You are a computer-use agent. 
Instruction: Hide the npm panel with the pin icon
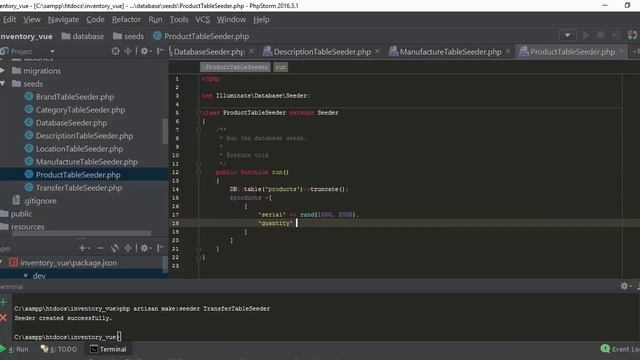click(160, 248)
